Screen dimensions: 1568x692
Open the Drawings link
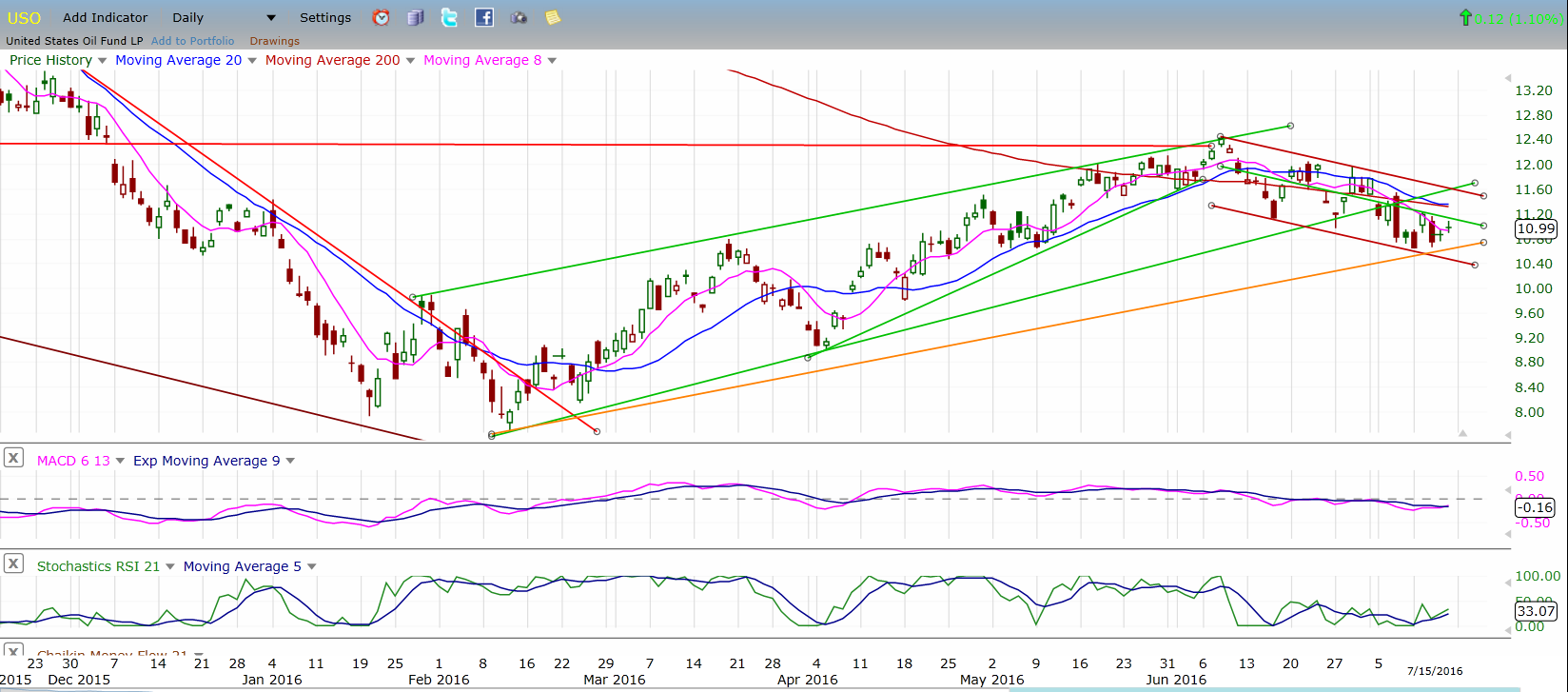(x=275, y=41)
